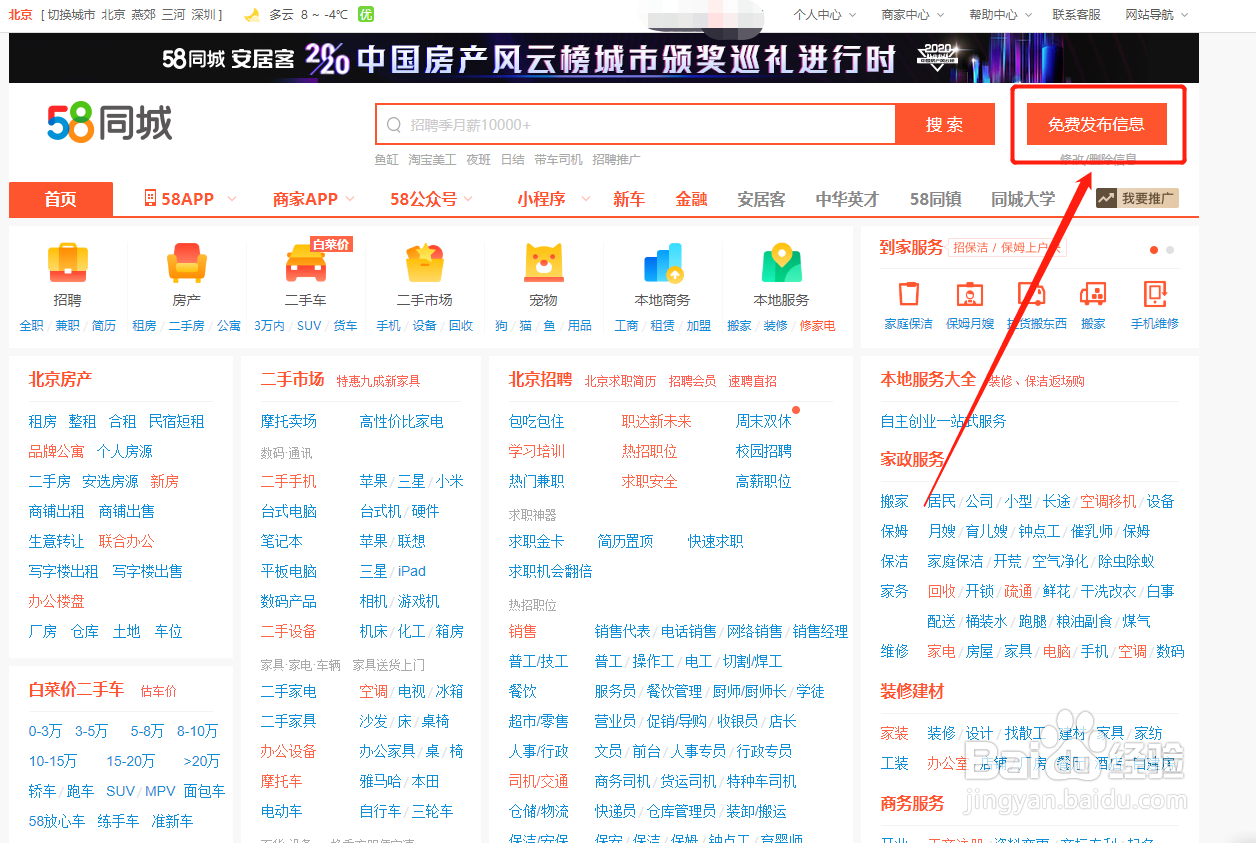This screenshot has width=1256, height=843.
Task: Click the green 优 air quality badge
Action: point(366,15)
